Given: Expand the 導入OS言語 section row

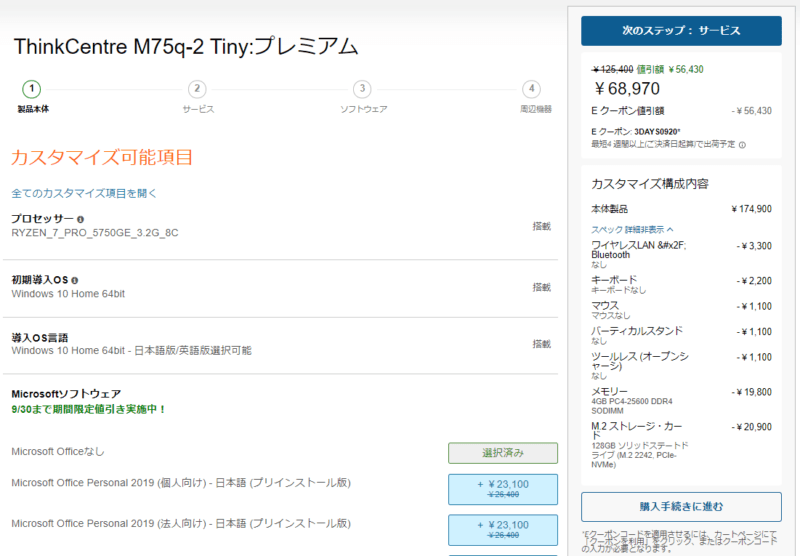Looking at the screenshot, I should coord(281,344).
